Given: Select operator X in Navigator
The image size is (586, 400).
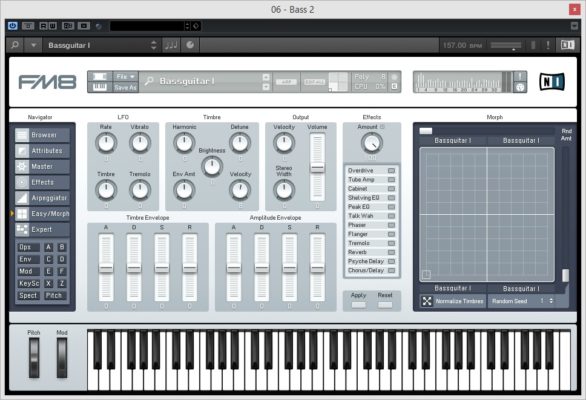Looking at the screenshot, I should [x=48, y=283].
